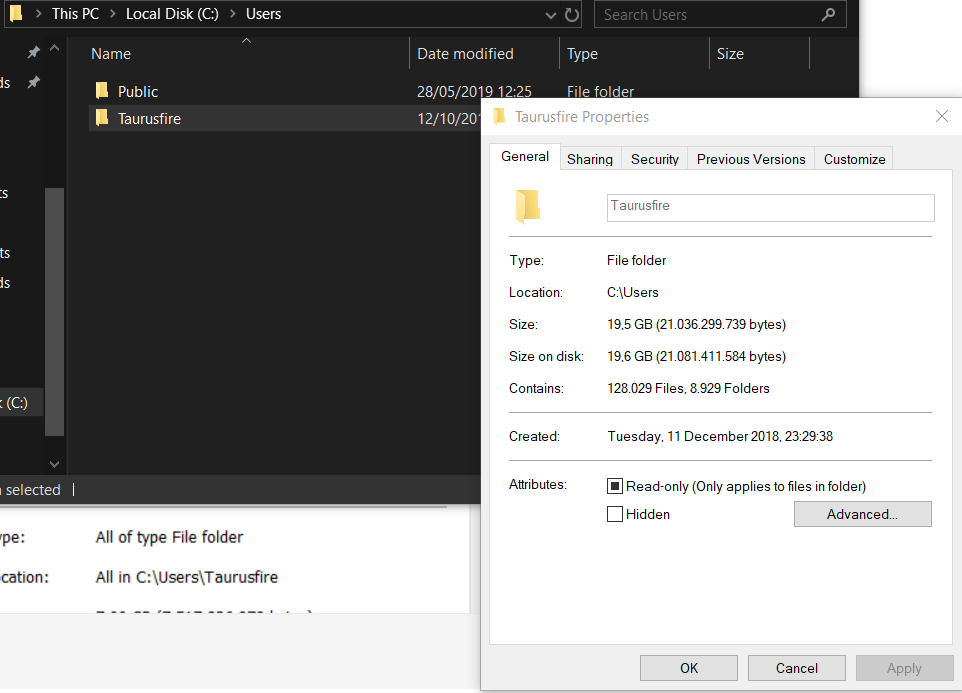Enable the Hidden attribute checkbox

point(615,514)
